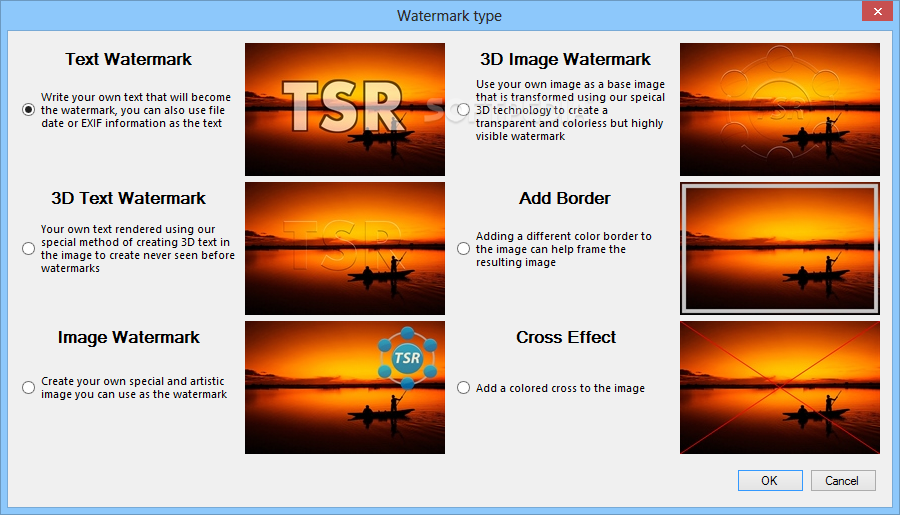Confirm selection with the OK button
The image size is (900, 515).
point(770,481)
